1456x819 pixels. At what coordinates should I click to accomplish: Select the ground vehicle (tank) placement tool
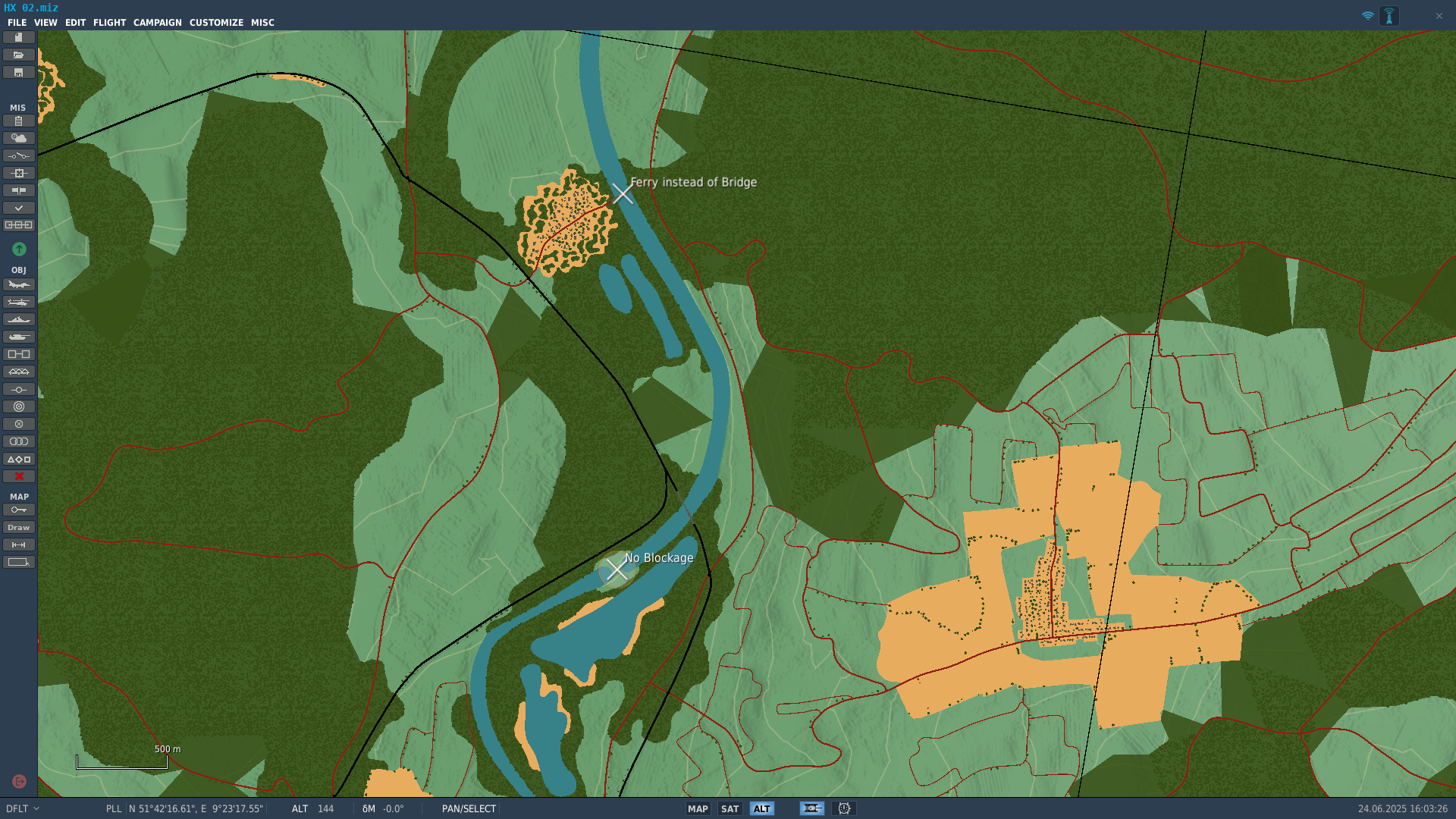click(18, 337)
